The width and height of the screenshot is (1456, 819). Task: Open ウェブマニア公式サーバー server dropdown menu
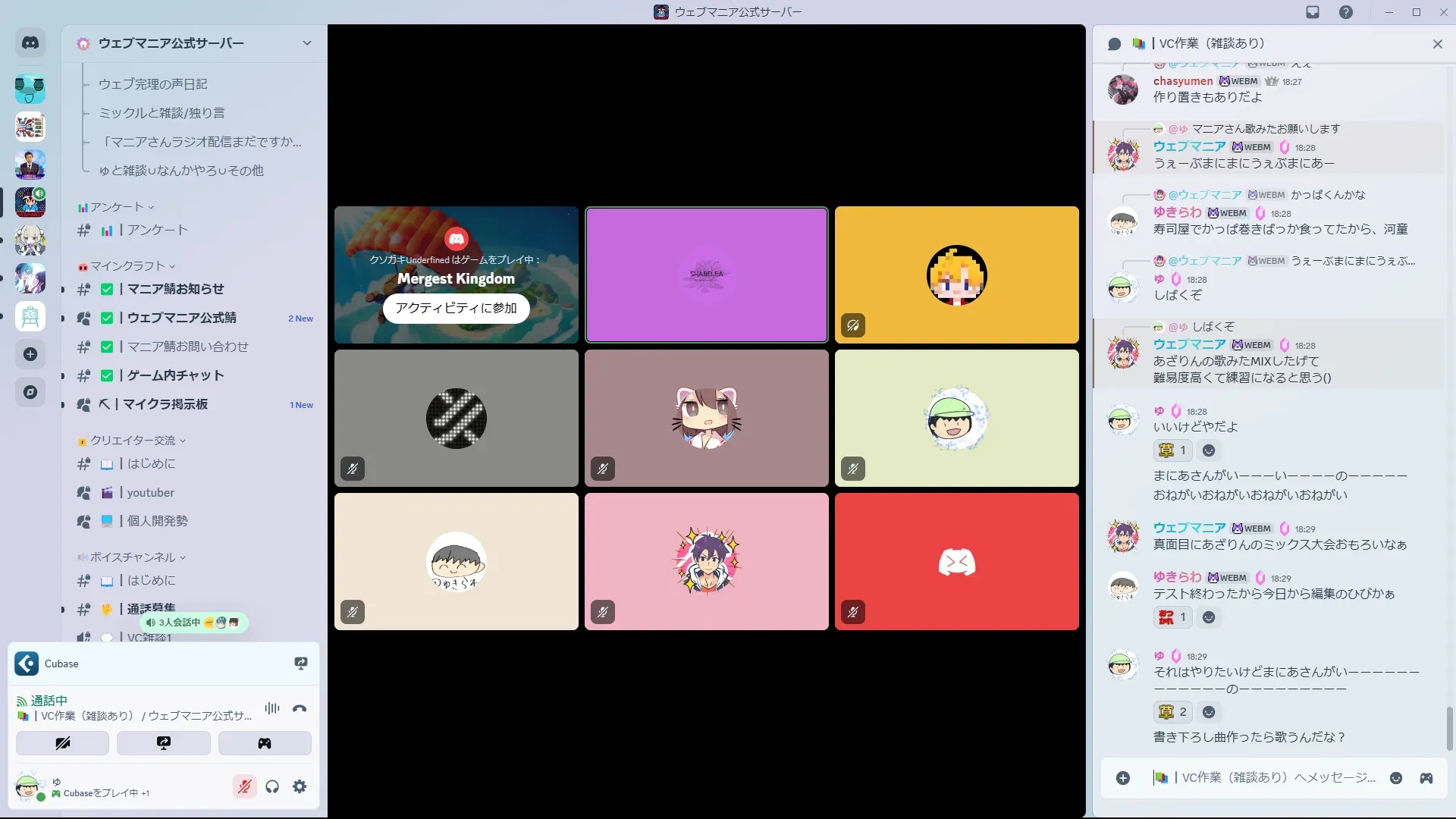tap(306, 43)
